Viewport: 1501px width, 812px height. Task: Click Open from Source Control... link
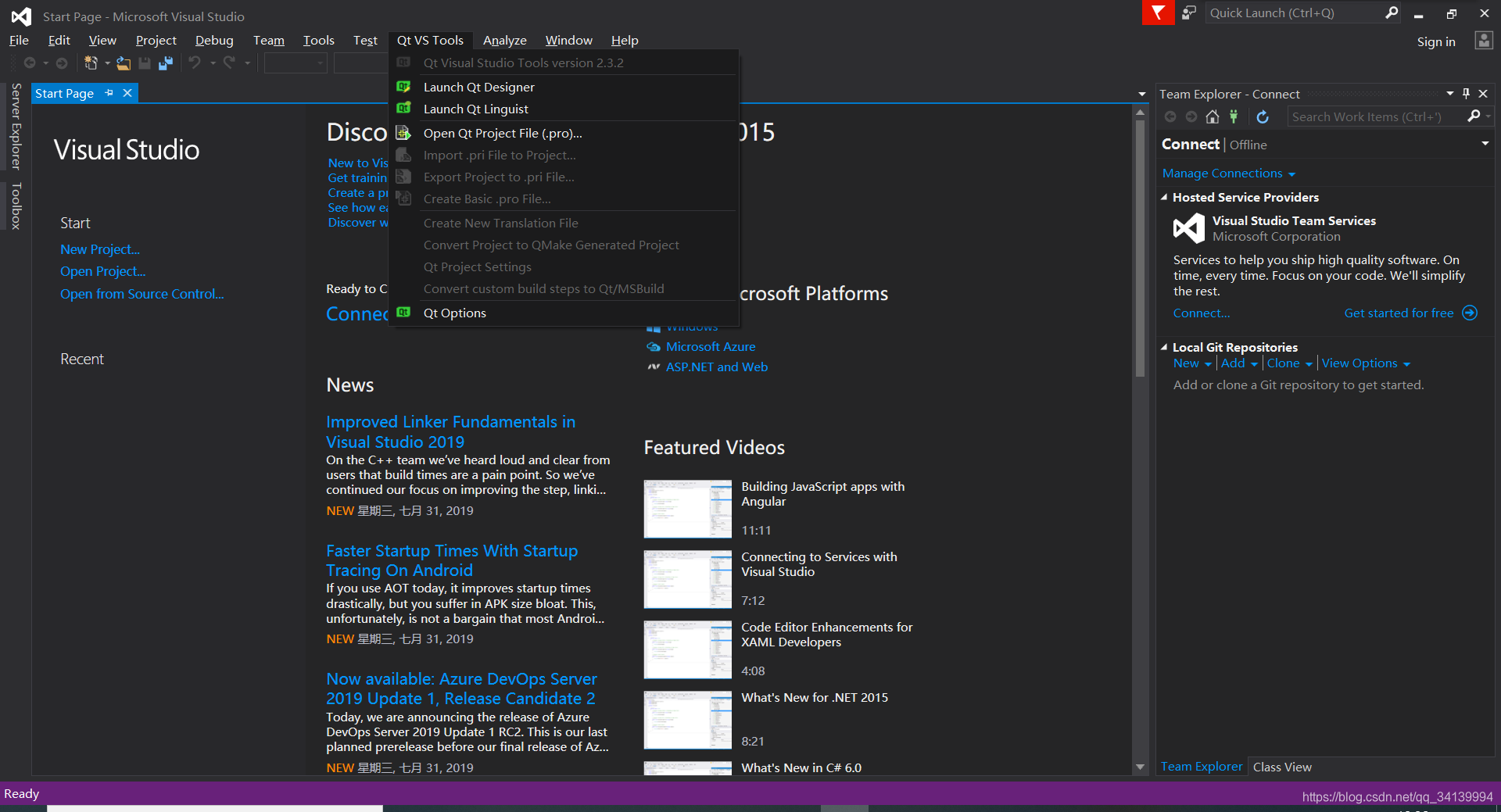(x=142, y=294)
